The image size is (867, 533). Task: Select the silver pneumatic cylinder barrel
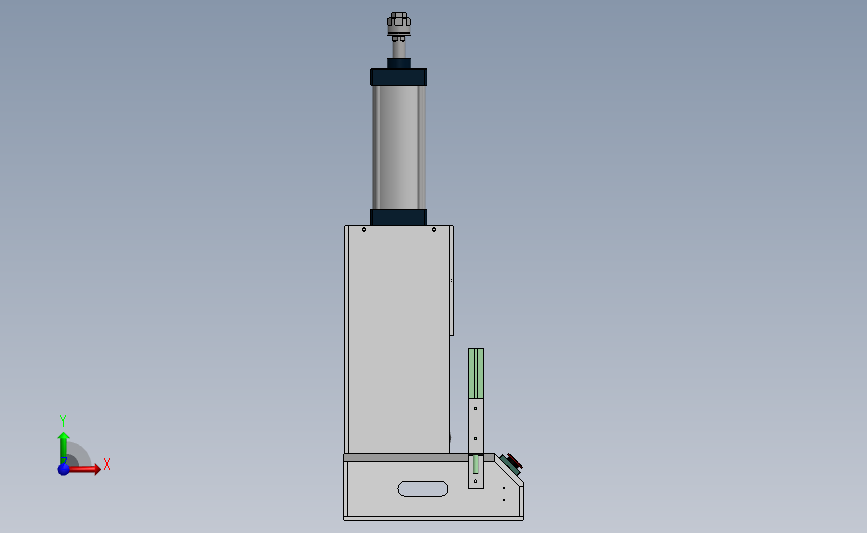399,147
